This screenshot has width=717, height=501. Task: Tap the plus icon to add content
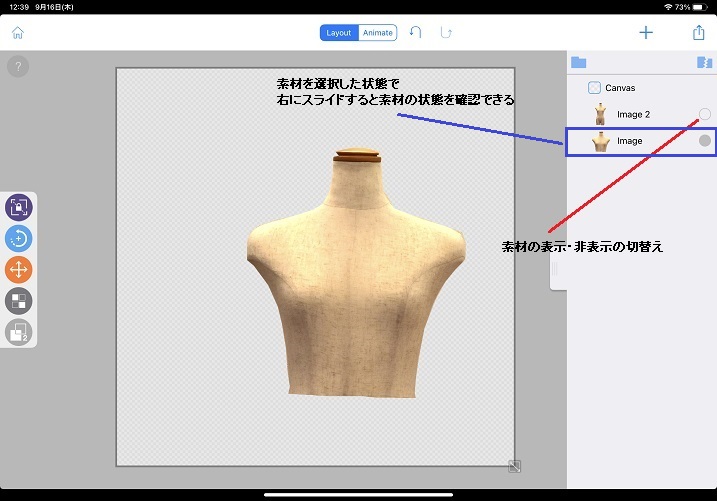point(646,33)
